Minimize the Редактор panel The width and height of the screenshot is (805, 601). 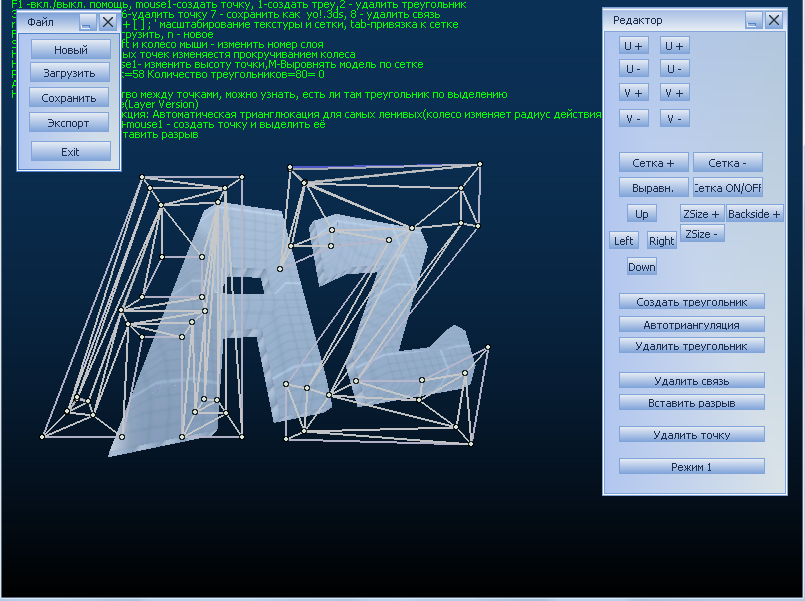(x=753, y=21)
